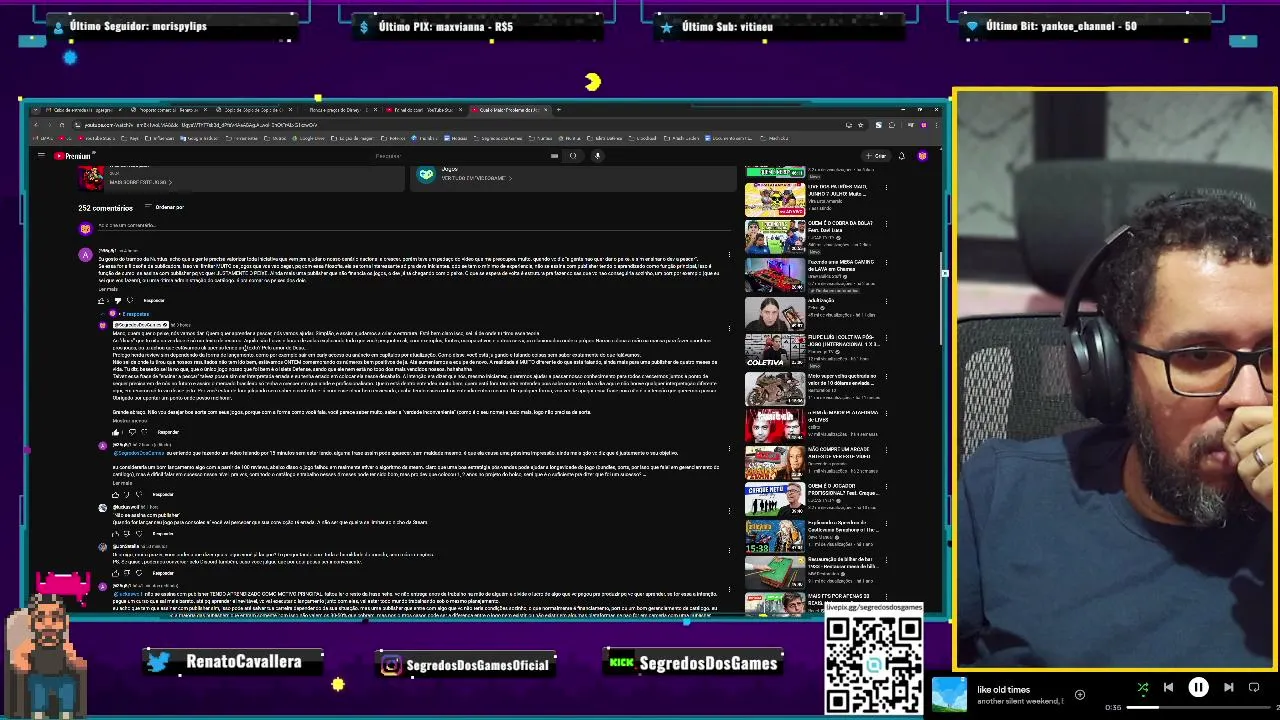This screenshot has height=720, width=1280.
Task: Open the YouTube guide hamburger menu
Action: coord(41,156)
